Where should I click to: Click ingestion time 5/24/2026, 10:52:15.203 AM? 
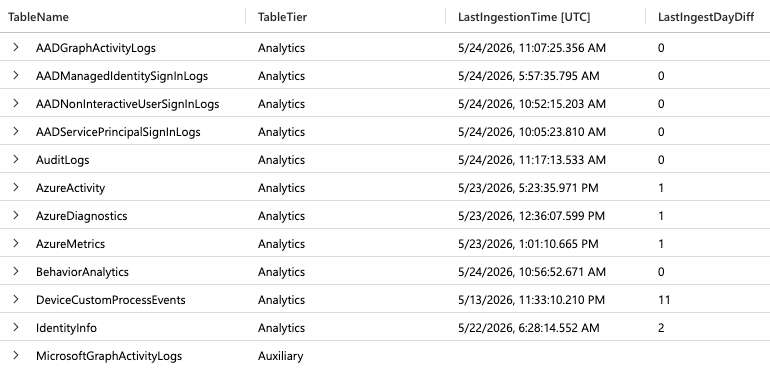(x=532, y=104)
